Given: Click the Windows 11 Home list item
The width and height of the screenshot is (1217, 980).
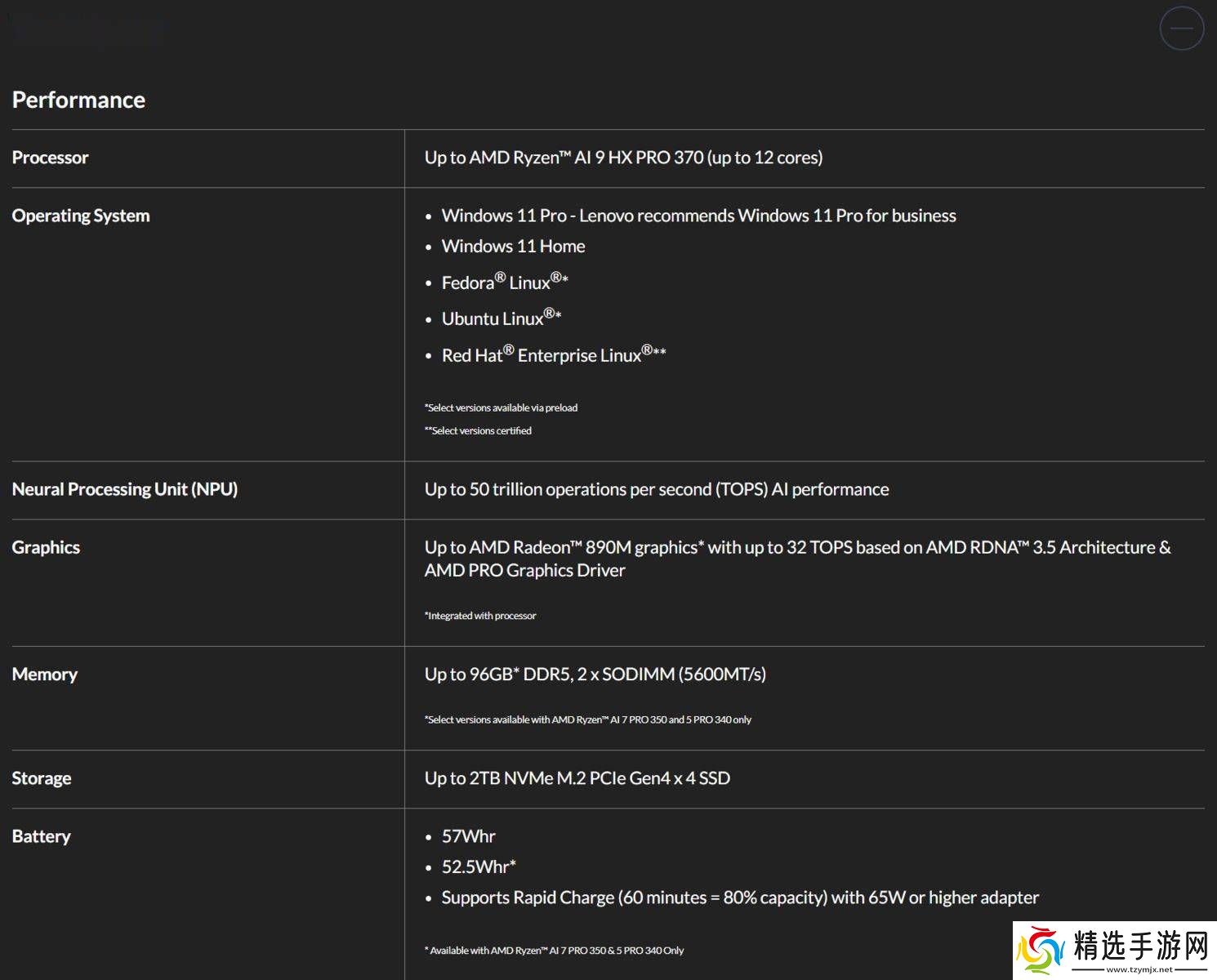Looking at the screenshot, I should click(x=513, y=247).
